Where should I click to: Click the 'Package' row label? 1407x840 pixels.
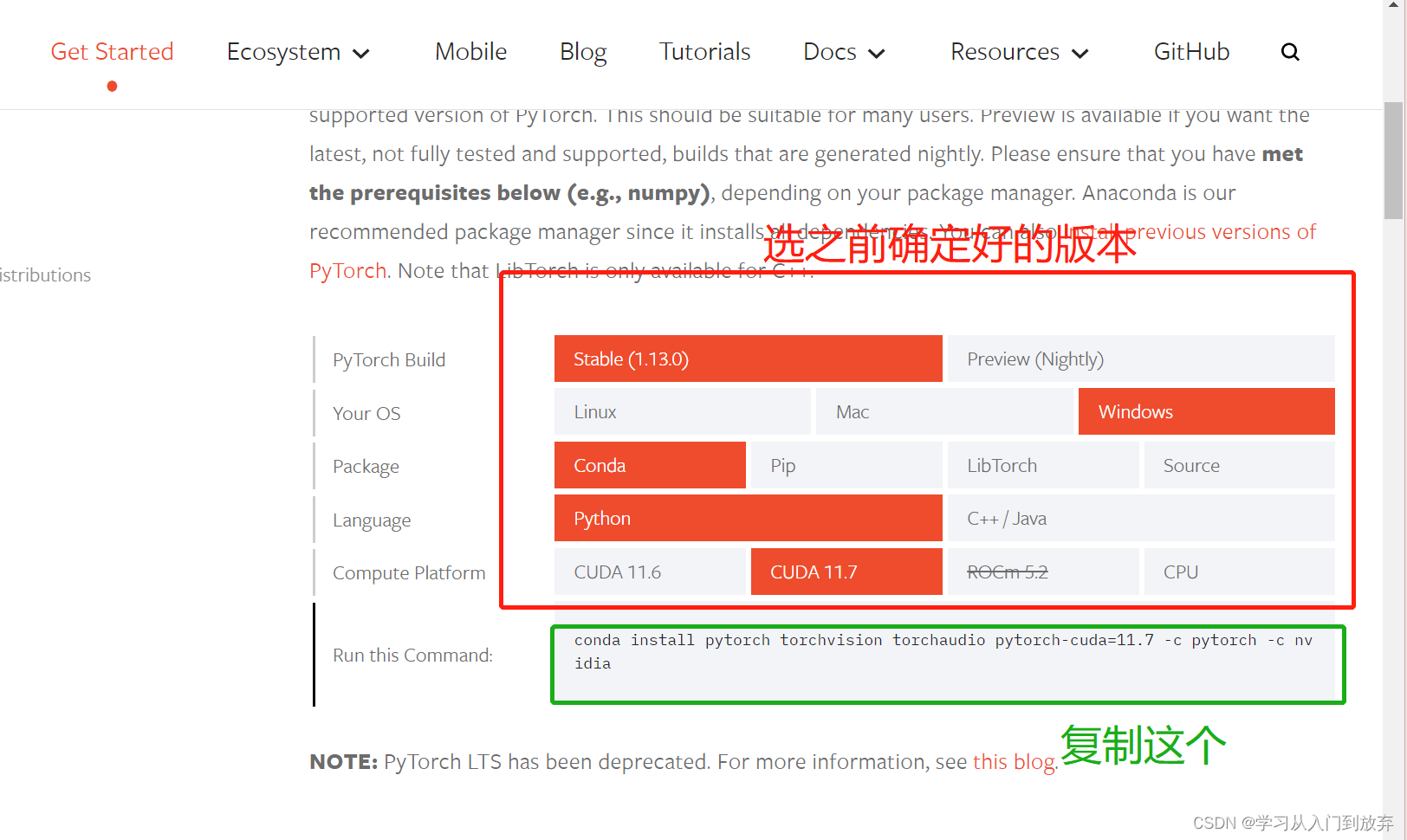[x=366, y=467]
